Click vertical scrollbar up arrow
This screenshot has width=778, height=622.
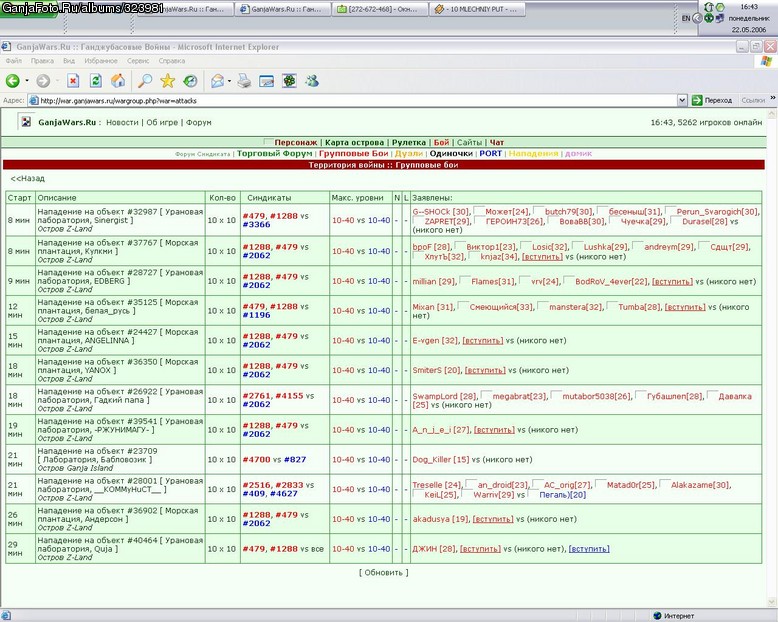772,114
